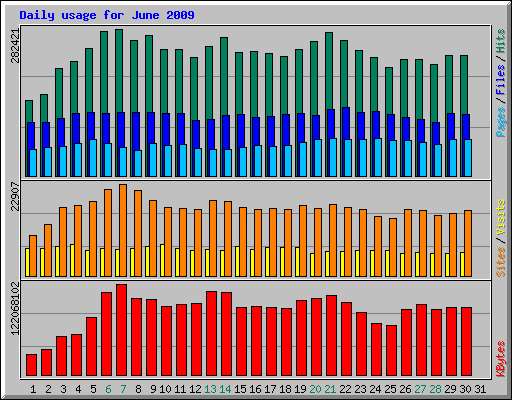Viewport: 512px width, 400px height.
Task: Click day label 24 on the x-axis
Action: pos(375,389)
